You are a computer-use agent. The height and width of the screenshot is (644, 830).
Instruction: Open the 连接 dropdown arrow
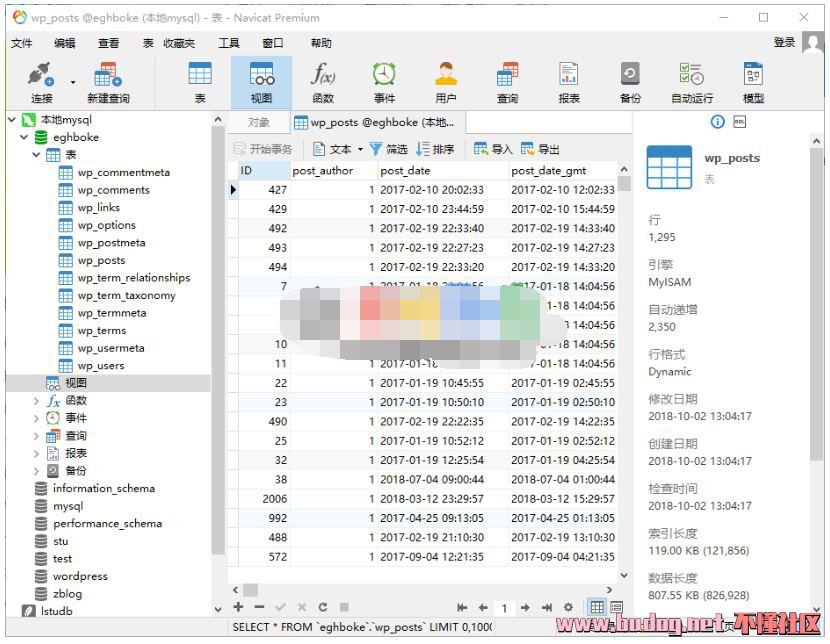pos(73,82)
